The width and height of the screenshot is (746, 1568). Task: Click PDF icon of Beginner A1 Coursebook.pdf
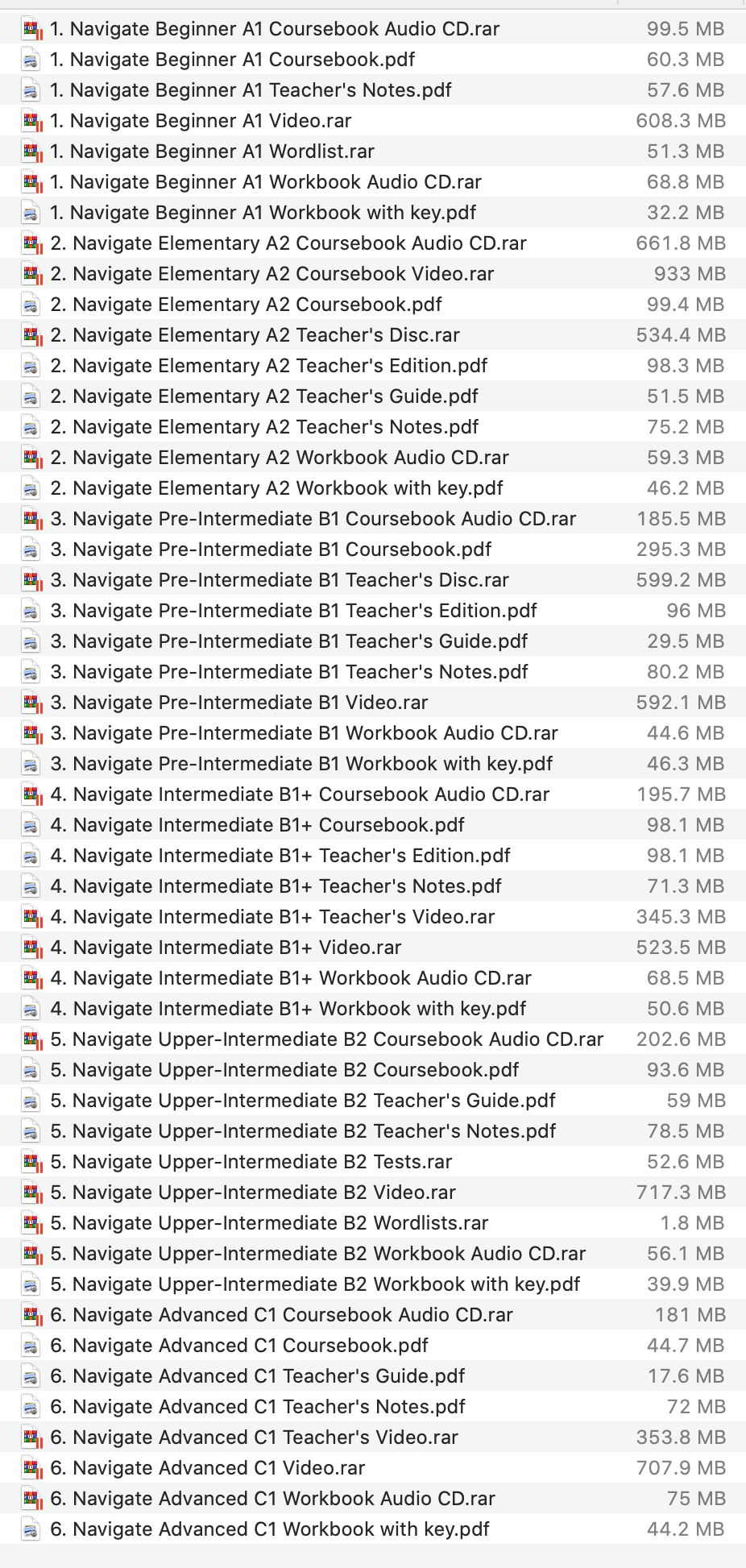(31, 60)
